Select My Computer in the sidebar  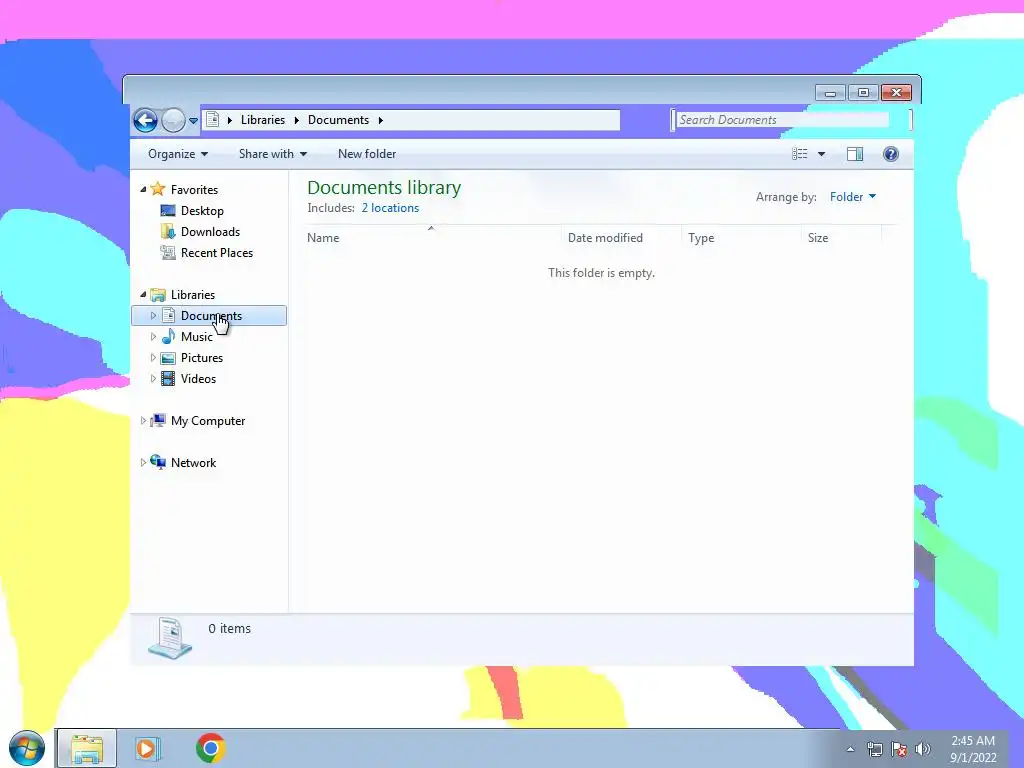click(x=208, y=421)
